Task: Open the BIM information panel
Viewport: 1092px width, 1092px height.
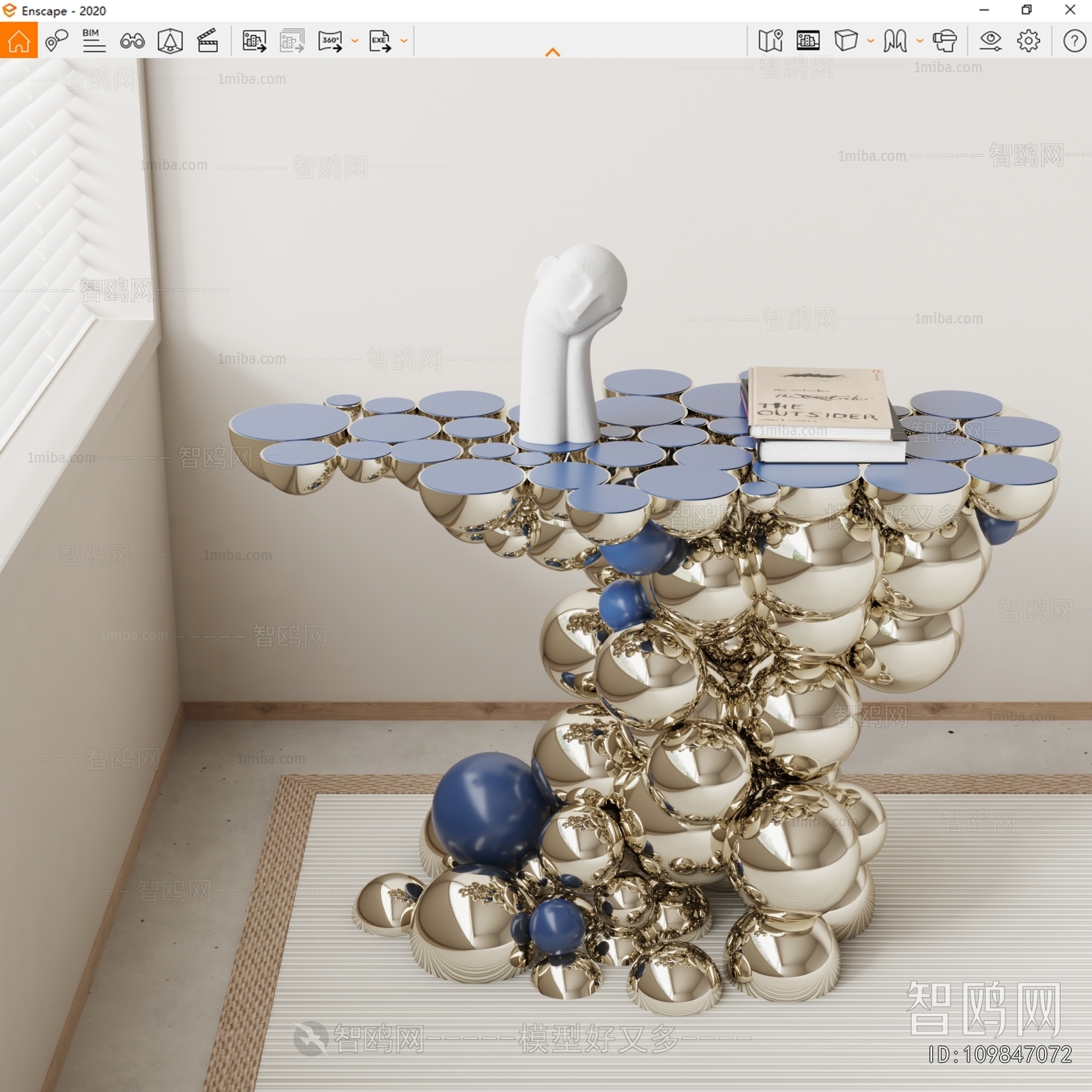Action: [94, 40]
